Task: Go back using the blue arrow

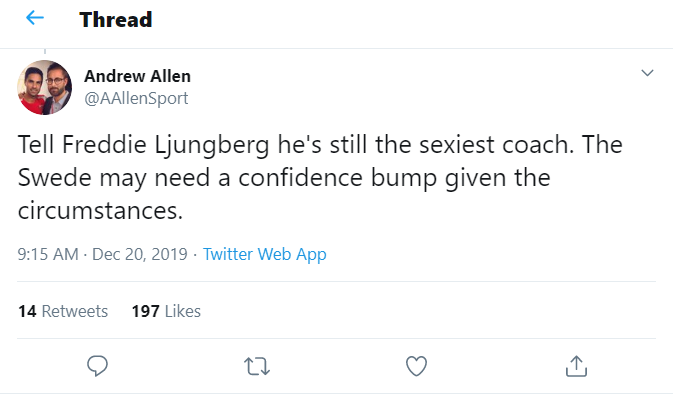Action: point(35,18)
